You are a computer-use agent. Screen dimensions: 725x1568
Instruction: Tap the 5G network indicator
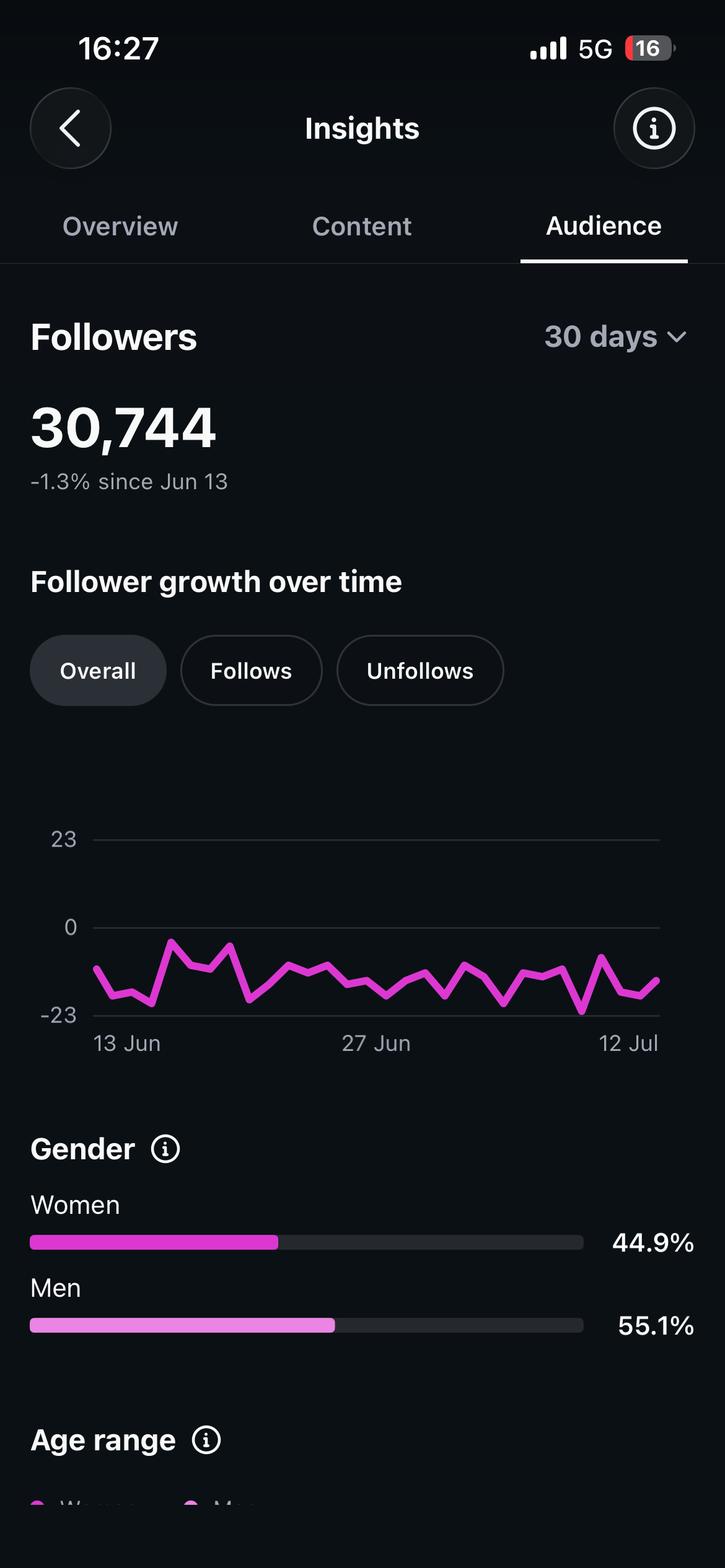click(x=595, y=49)
